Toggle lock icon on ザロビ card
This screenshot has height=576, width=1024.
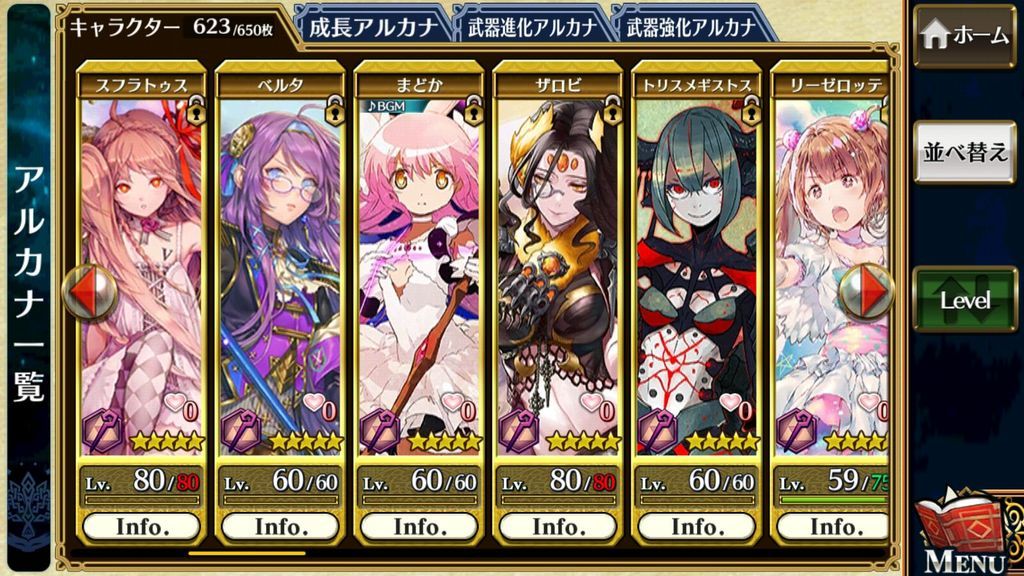[x=612, y=111]
